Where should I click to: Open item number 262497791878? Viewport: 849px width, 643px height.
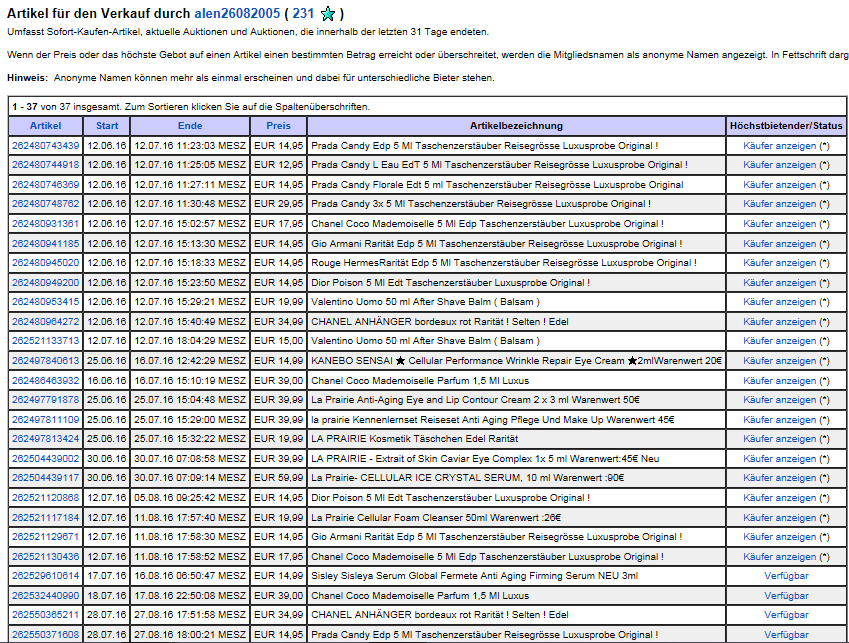click(x=45, y=399)
